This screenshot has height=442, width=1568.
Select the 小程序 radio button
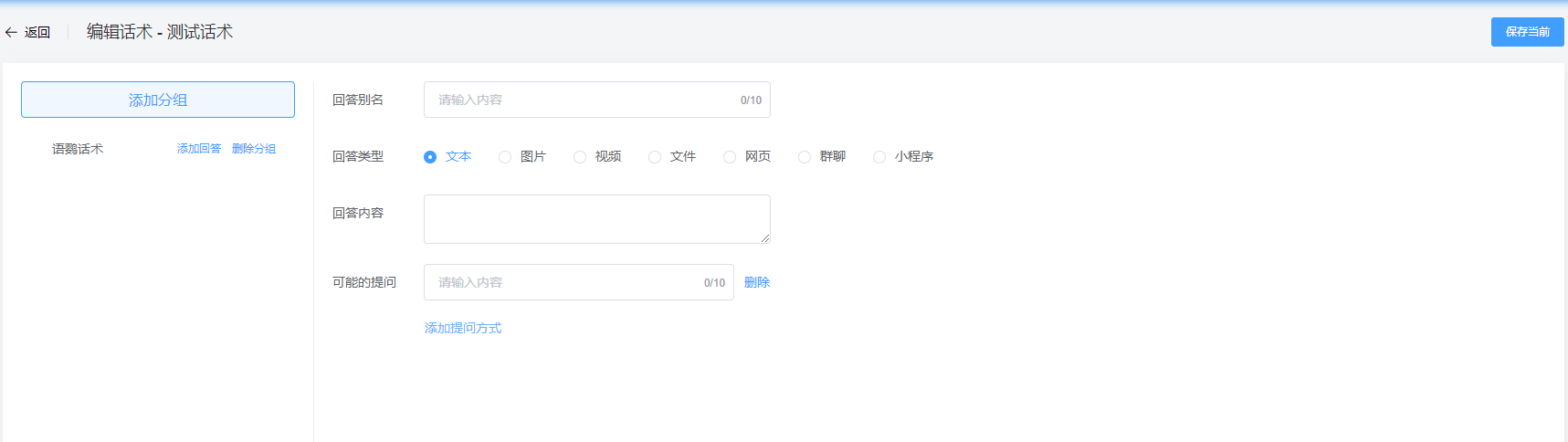click(879, 157)
